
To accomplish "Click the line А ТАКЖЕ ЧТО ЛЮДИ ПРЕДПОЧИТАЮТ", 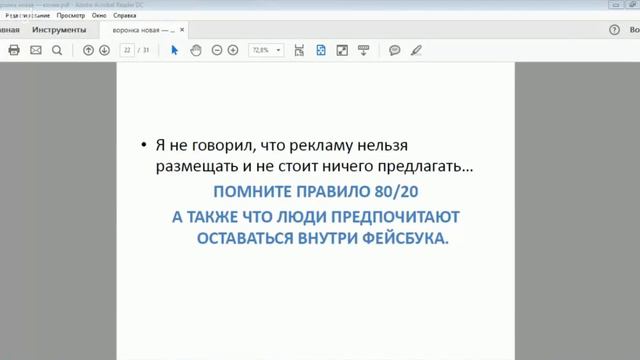I will tap(316, 217).
